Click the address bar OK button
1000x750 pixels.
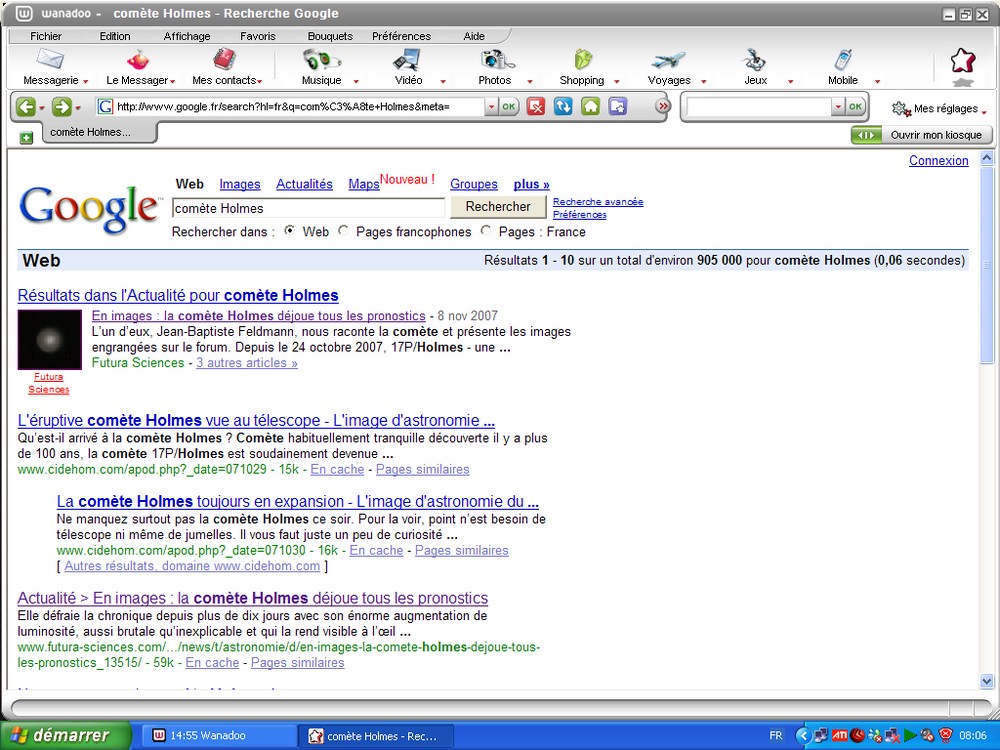(x=508, y=107)
